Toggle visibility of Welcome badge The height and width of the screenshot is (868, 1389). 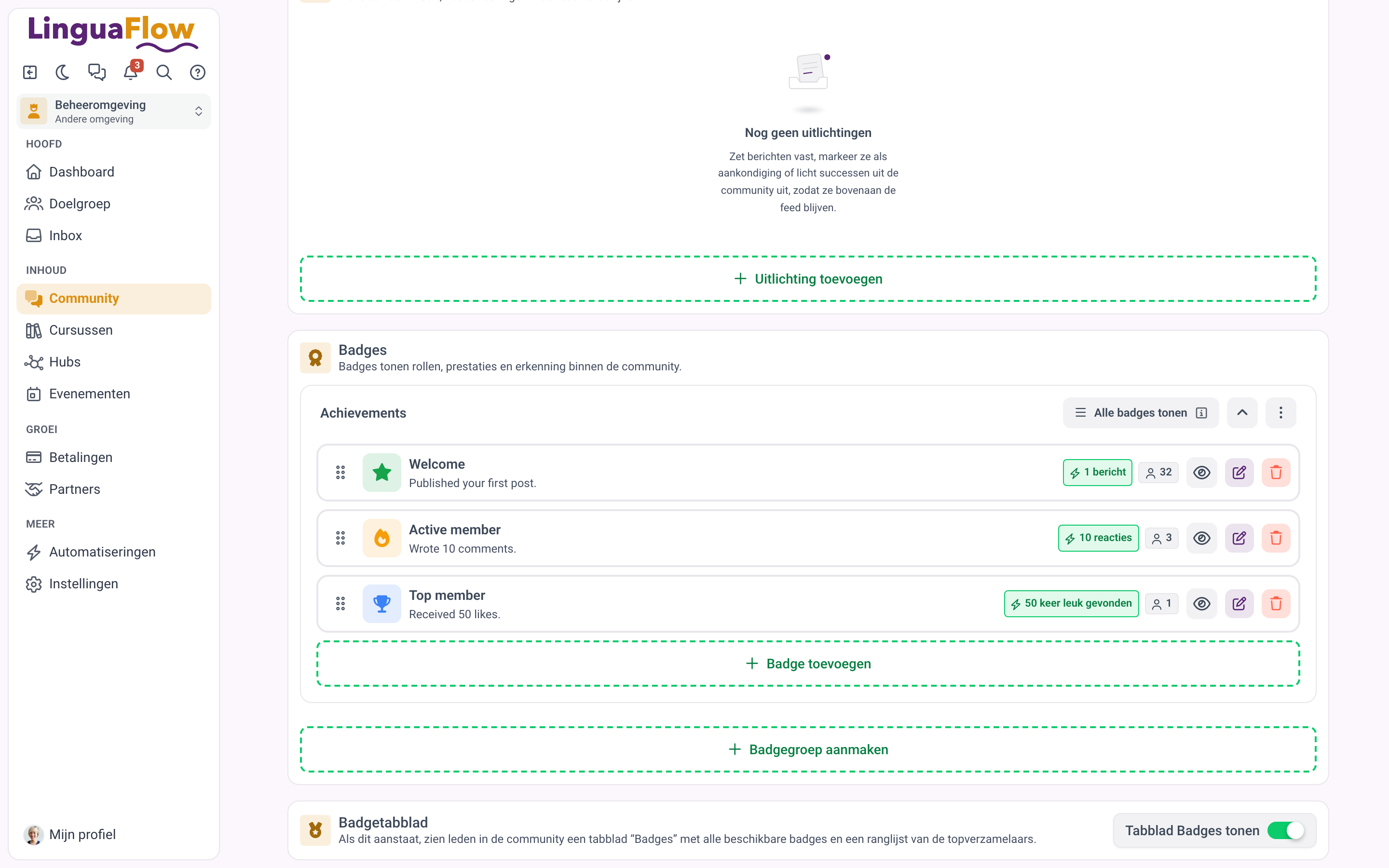click(1201, 473)
